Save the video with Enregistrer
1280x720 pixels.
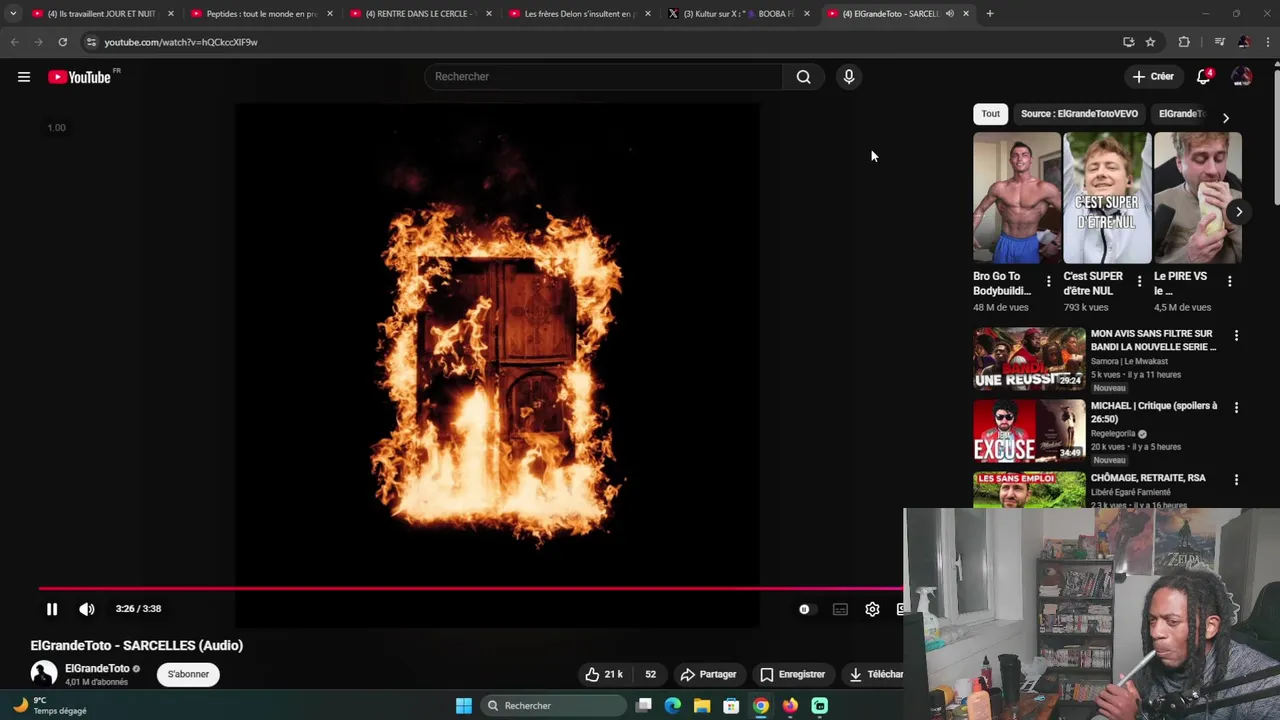tap(793, 674)
